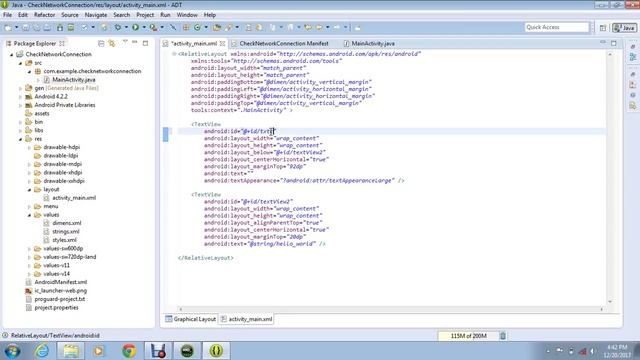640x360 pixels.
Task: Click the editor vertical scrollbar
Action: [x=610, y=178]
